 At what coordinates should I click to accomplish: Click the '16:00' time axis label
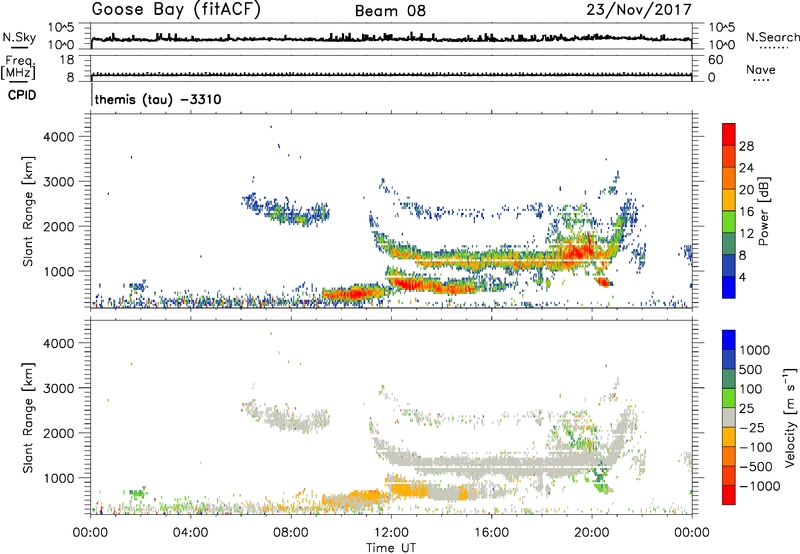[x=491, y=533]
